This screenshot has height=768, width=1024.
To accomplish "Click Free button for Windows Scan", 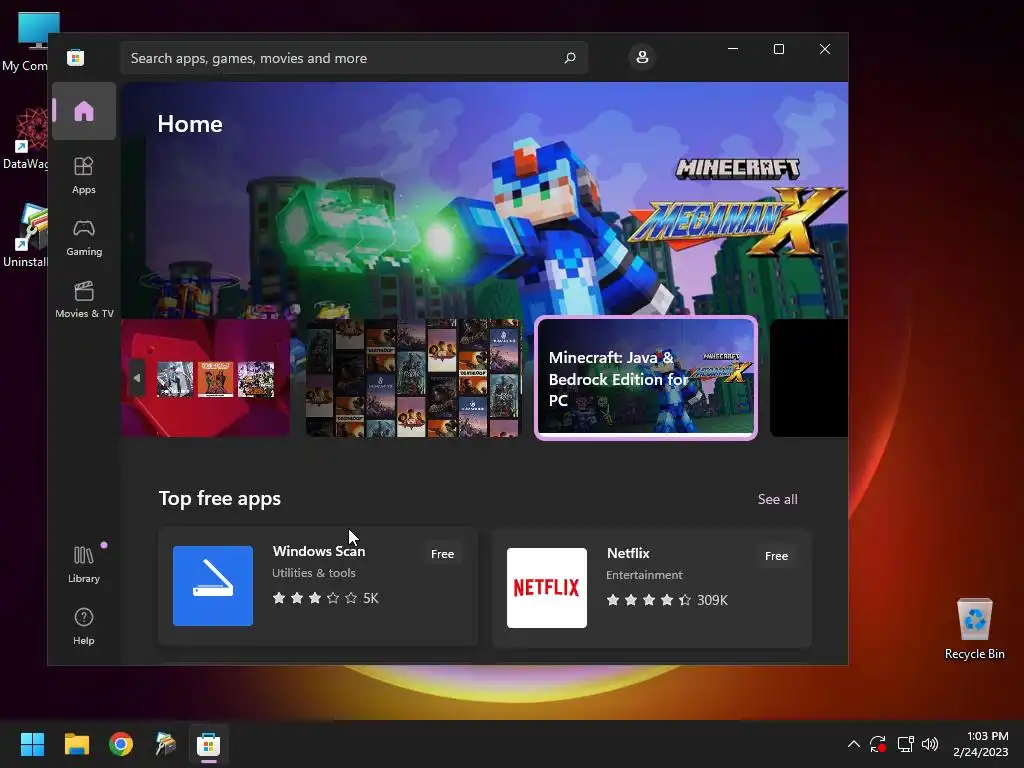I will click(x=442, y=554).
